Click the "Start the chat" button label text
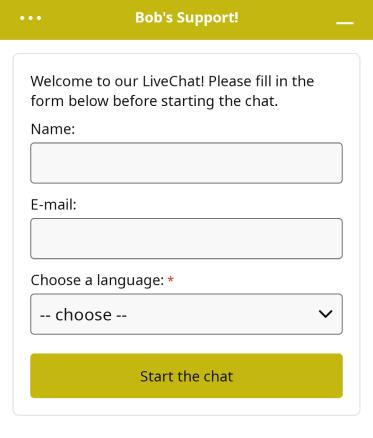 186,376
